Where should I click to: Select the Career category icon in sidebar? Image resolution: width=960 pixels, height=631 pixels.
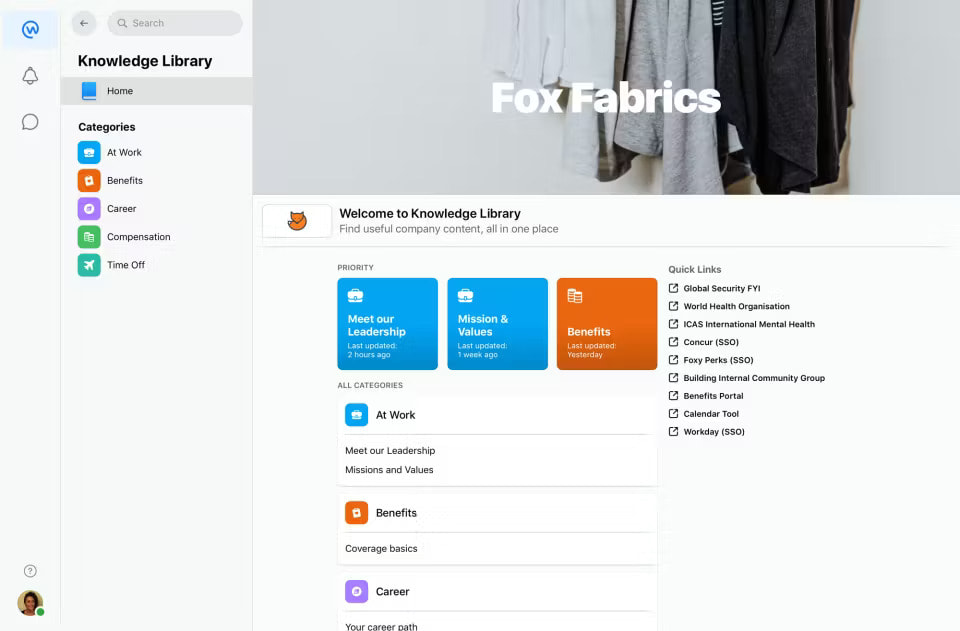(x=88, y=208)
